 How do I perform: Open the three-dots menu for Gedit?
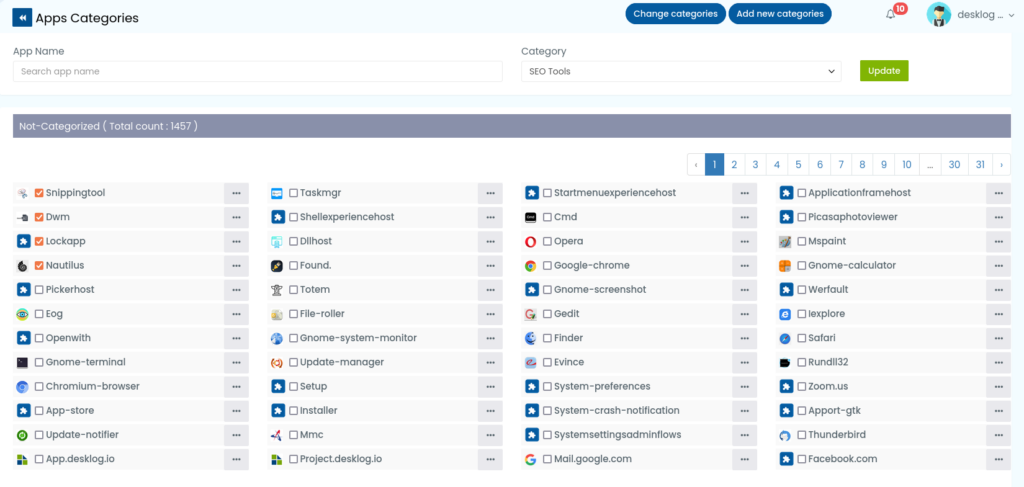[744, 314]
